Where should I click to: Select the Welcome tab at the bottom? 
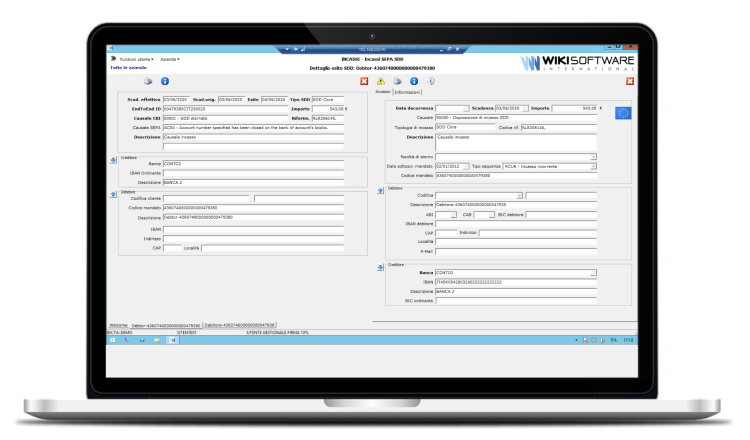(118, 325)
